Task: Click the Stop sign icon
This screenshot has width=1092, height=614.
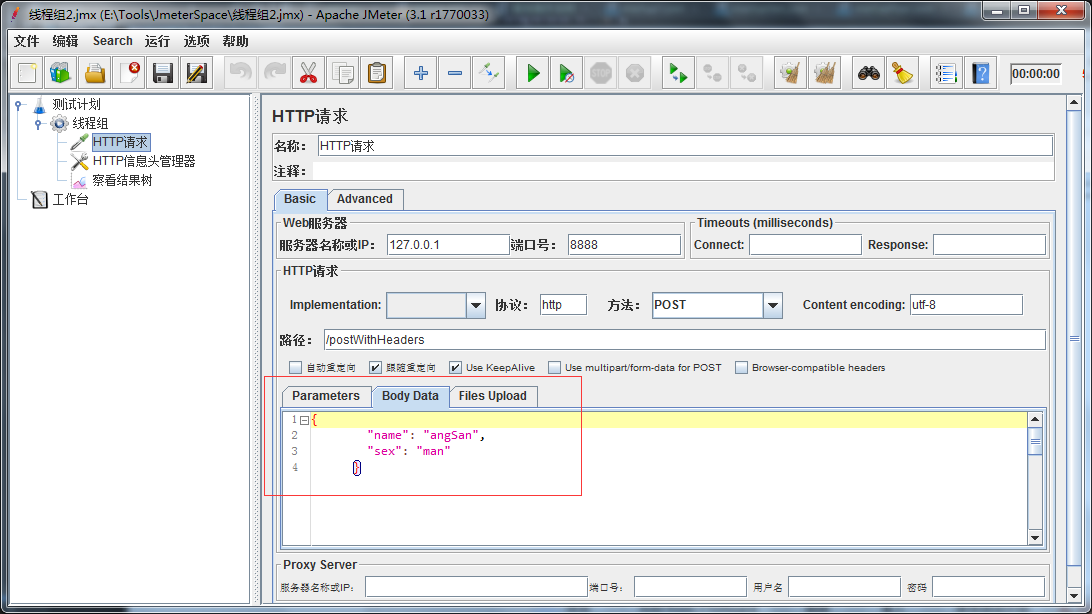Action: pyautogui.click(x=601, y=73)
